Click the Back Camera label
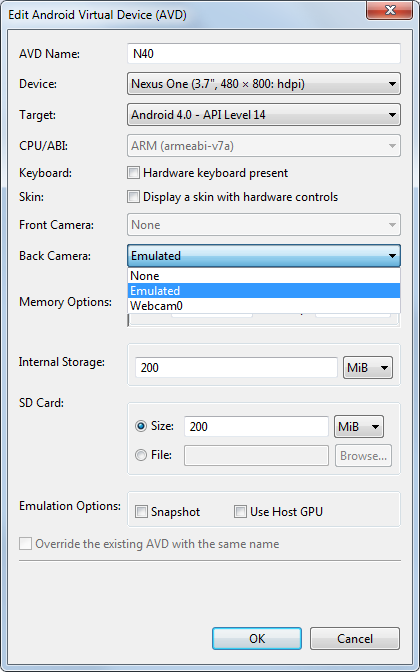This screenshot has width=420, height=672. coord(55,256)
